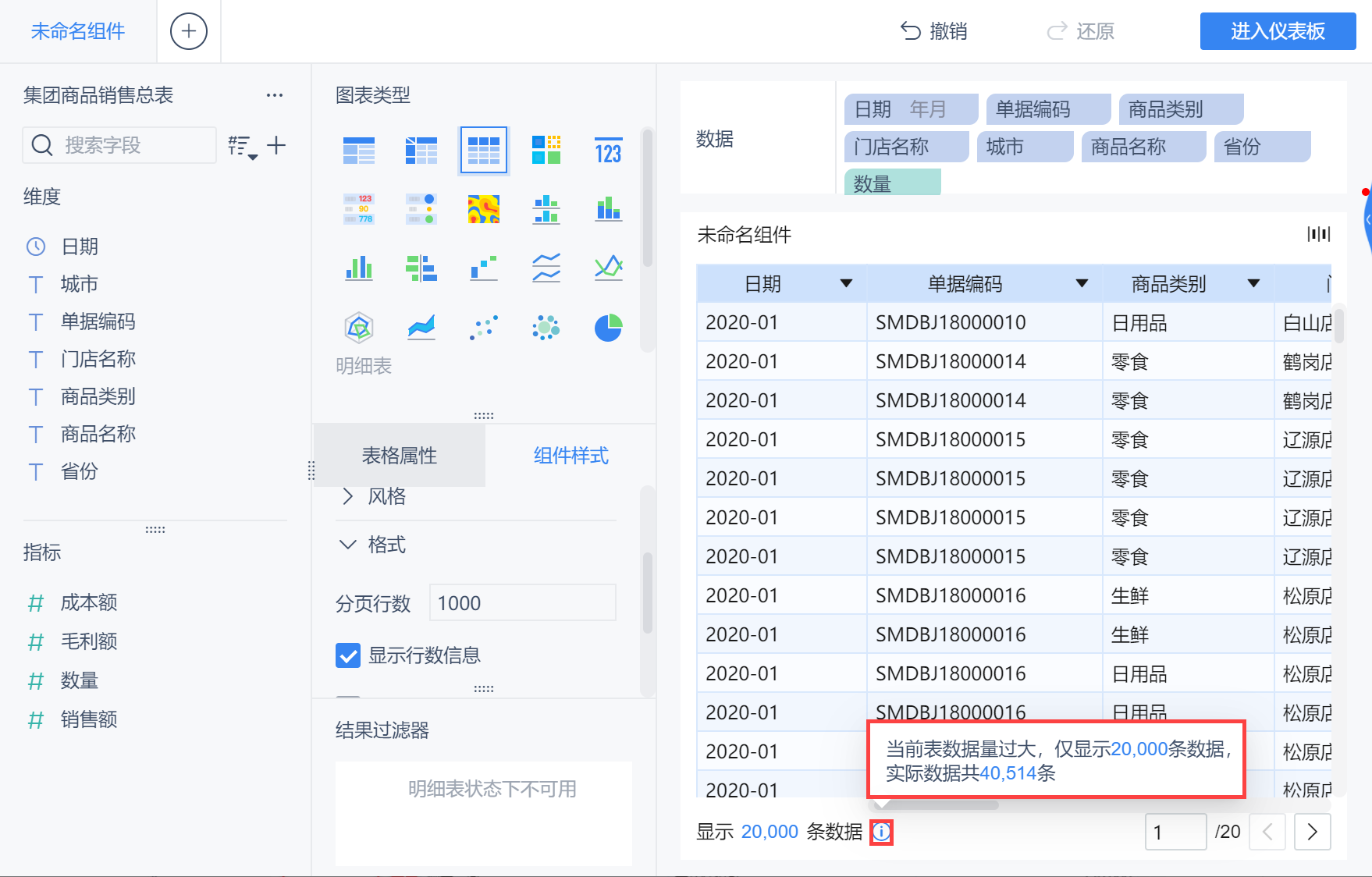The image size is (1372, 877).
Task: Uncheck the 显示行数信息 checkbox
Action: point(347,655)
